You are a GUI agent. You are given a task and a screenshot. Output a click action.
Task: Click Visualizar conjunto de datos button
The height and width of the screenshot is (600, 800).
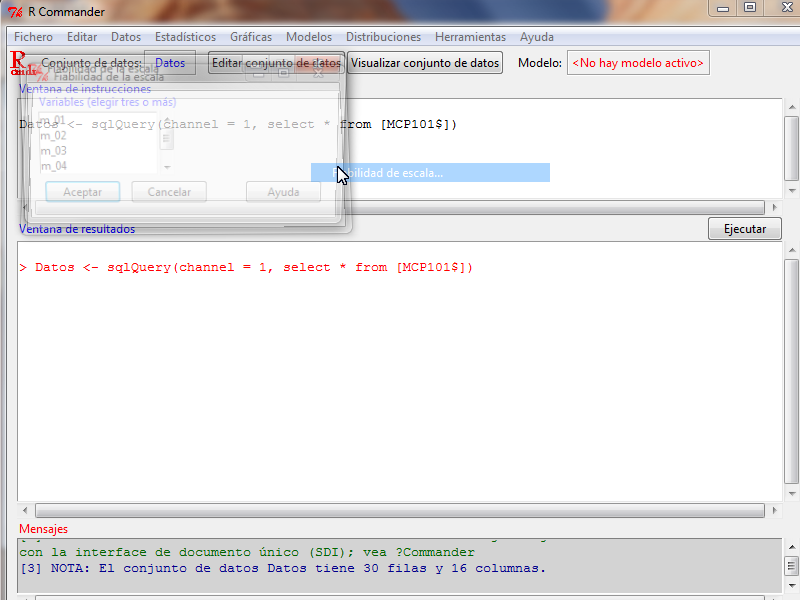(x=425, y=63)
